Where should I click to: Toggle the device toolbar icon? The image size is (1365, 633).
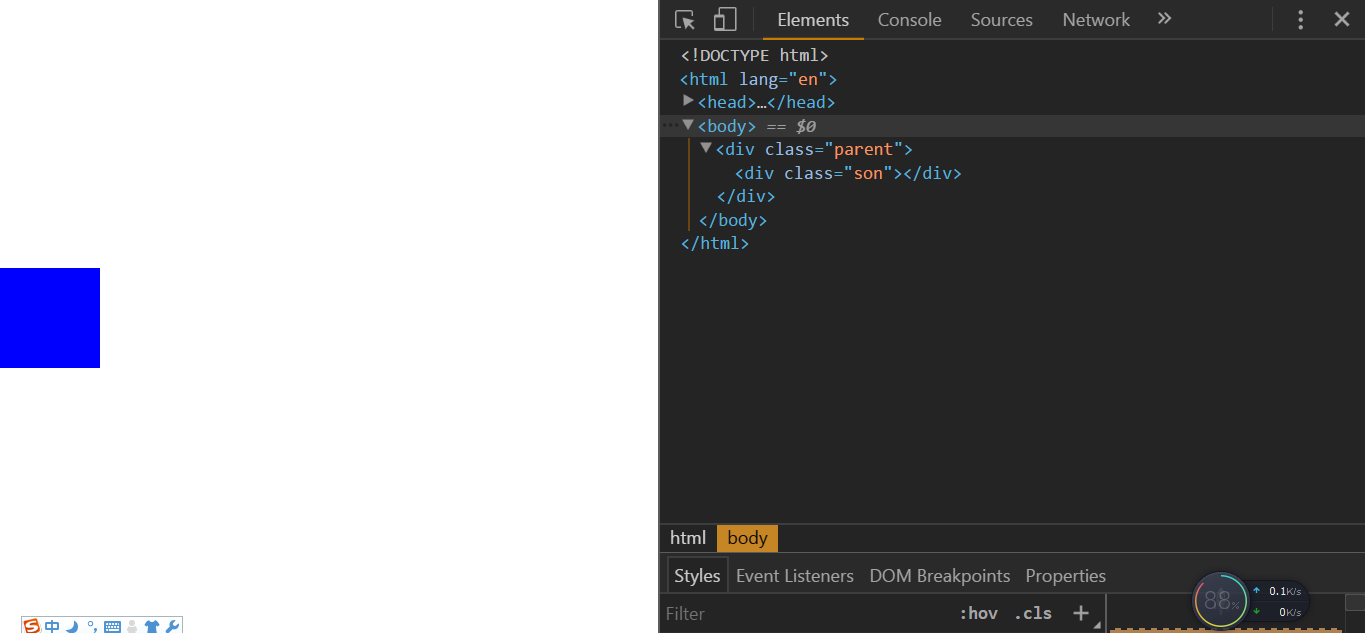coord(725,20)
